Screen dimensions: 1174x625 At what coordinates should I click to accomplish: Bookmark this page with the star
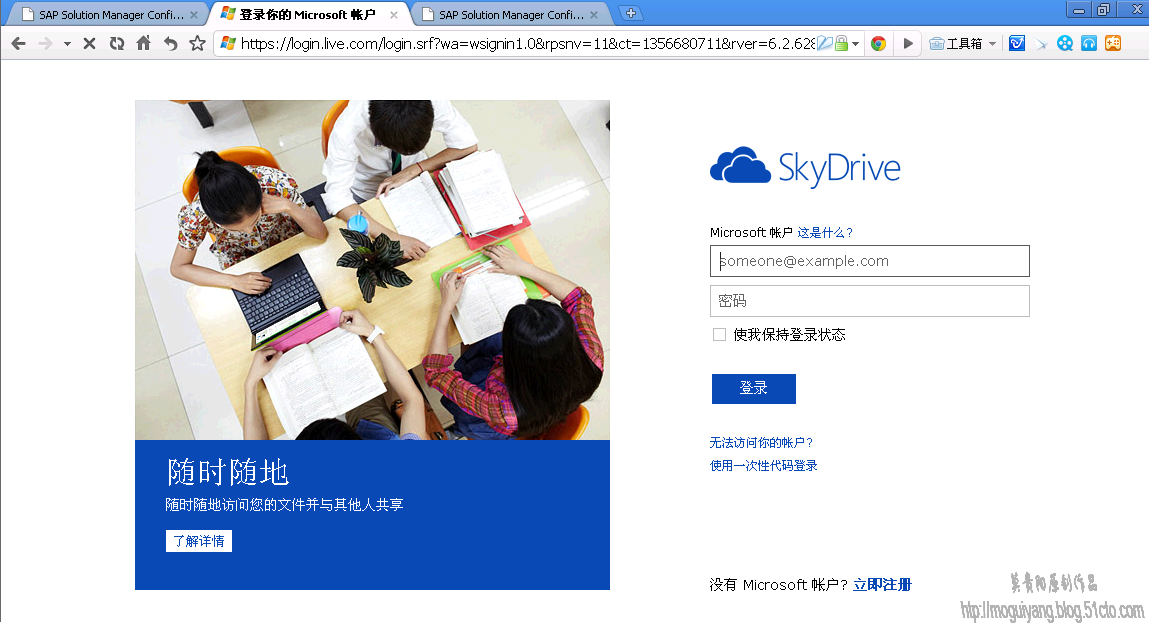[198, 43]
